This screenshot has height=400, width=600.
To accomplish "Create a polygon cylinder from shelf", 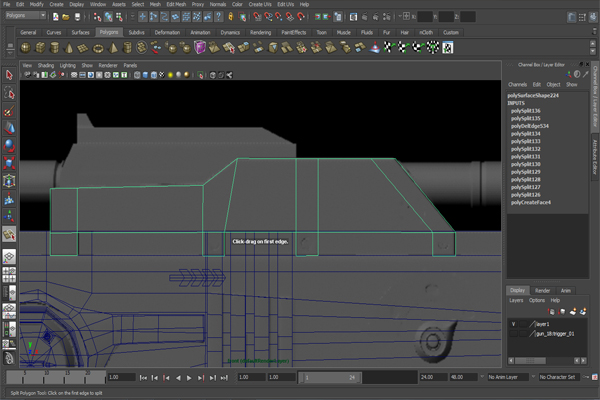I will pos(55,48).
